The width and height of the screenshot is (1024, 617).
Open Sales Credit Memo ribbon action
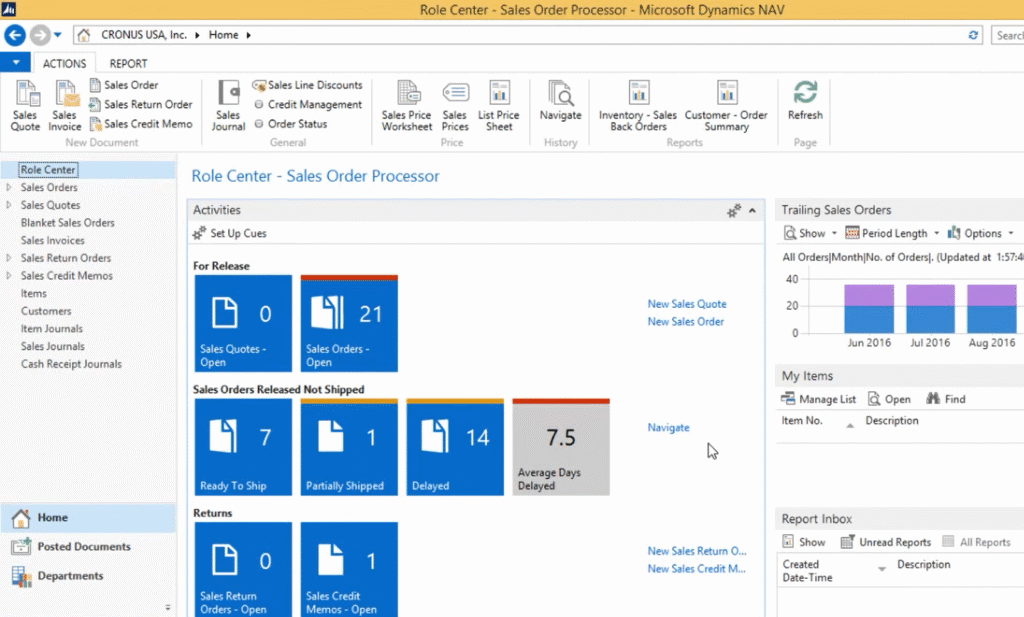point(140,123)
